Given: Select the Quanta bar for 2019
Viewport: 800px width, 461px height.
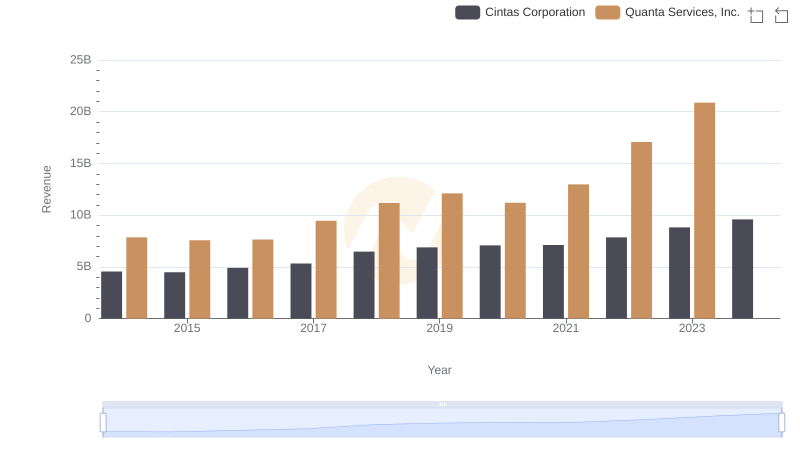Looking at the screenshot, I should click(452, 256).
